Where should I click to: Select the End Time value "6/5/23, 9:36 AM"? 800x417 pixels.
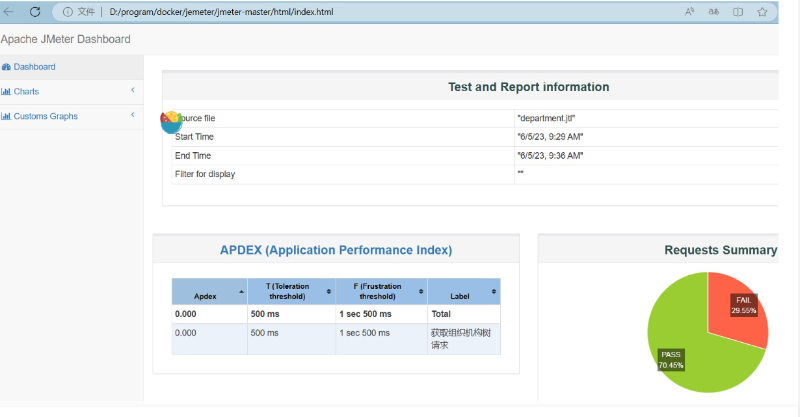(550, 156)
